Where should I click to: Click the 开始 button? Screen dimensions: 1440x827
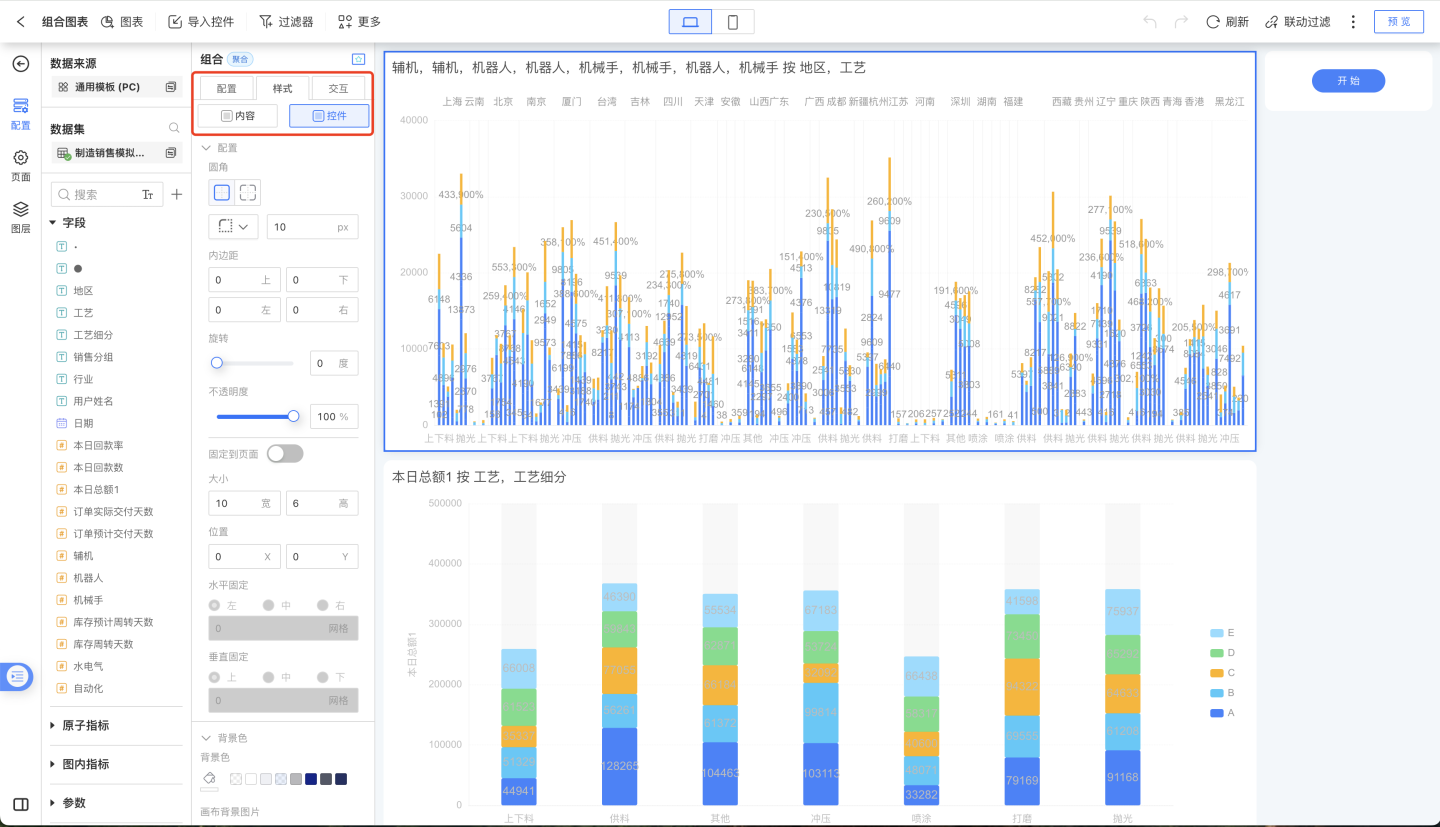point(1348,81)
